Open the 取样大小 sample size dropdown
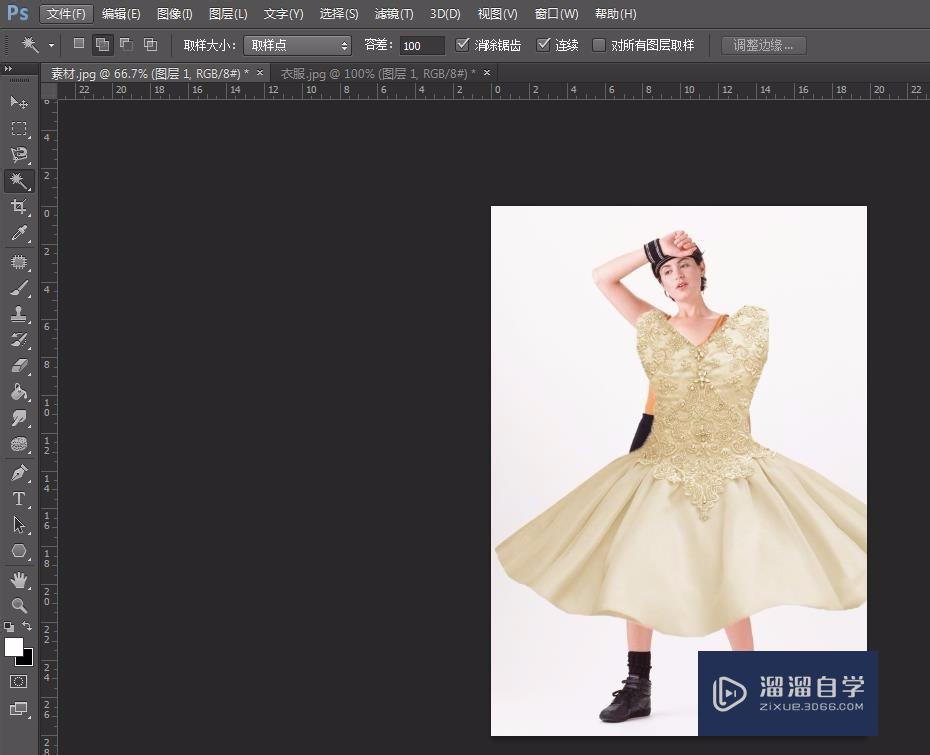 (297, 44)
